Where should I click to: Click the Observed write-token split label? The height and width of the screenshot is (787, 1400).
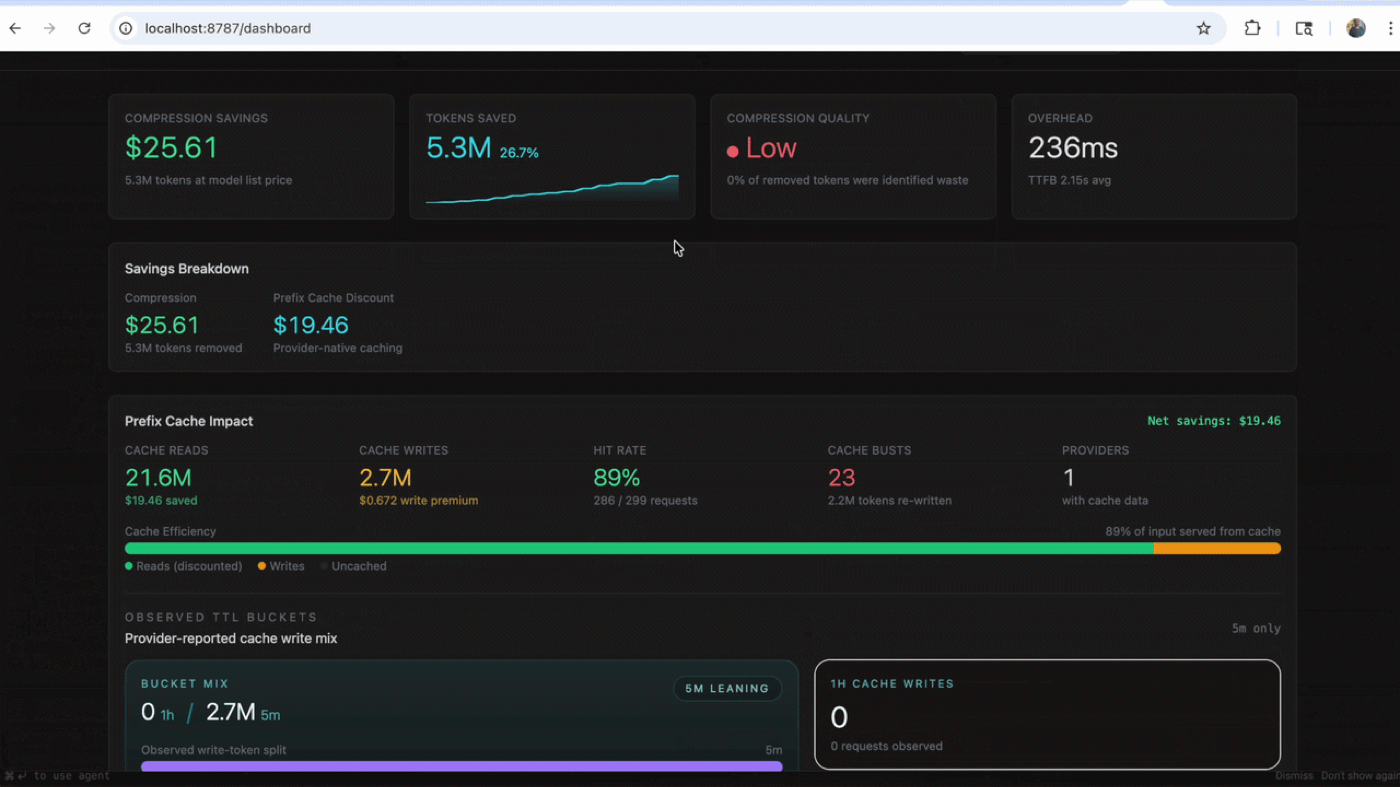213,750
